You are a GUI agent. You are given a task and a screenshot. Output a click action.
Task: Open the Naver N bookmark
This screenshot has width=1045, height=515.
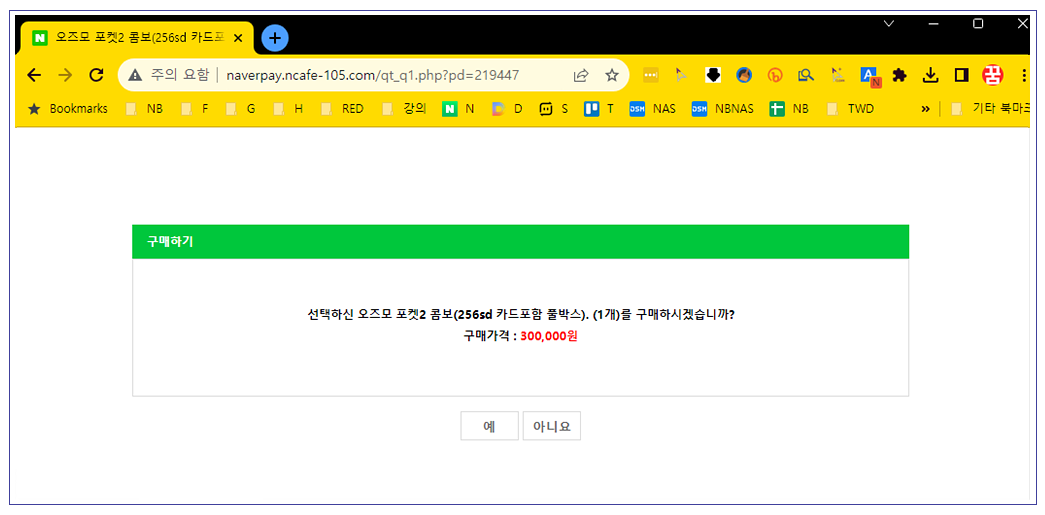(459, 109)
